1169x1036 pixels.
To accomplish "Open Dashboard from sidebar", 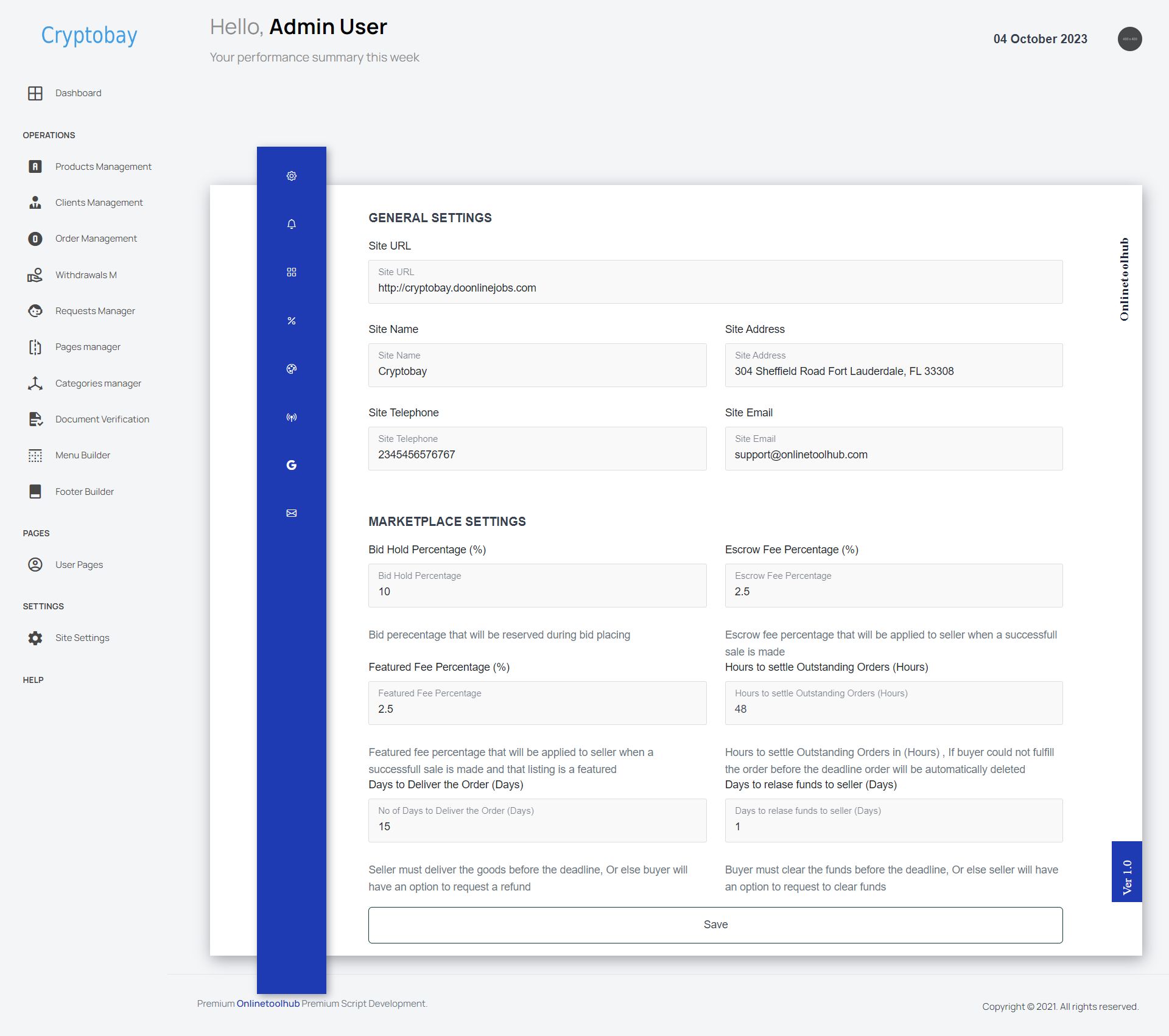I will coord(78,93).
